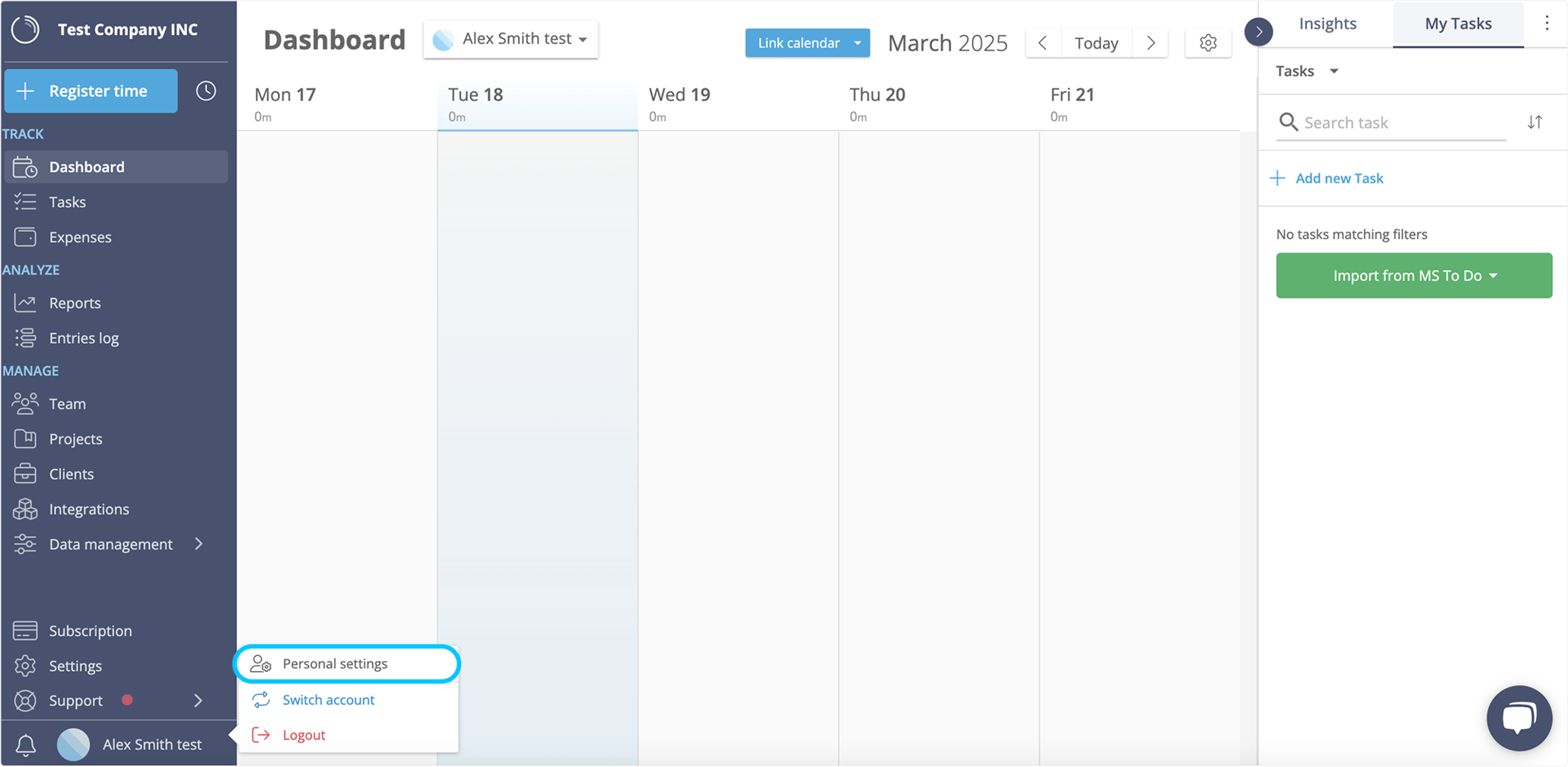Image resolution: width=1568 pixels, height=767 pixels.
Task: Expand the Data management submenu
Action: (x=110, y=544)
